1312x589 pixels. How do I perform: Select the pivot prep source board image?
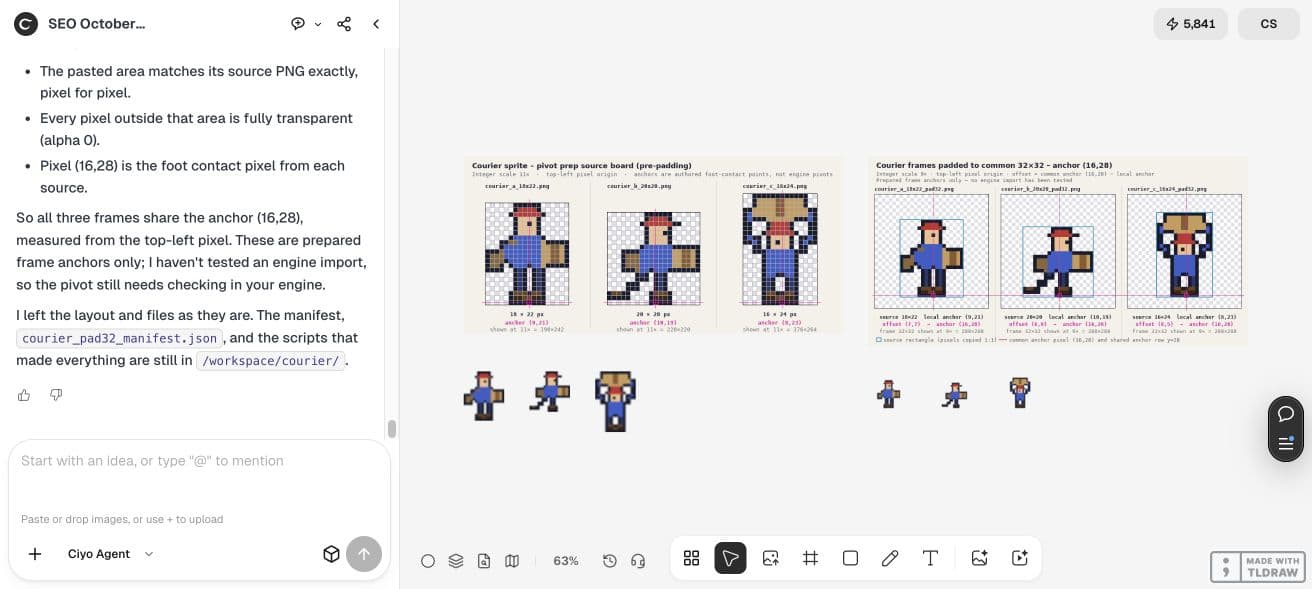(x=654, y=246)
